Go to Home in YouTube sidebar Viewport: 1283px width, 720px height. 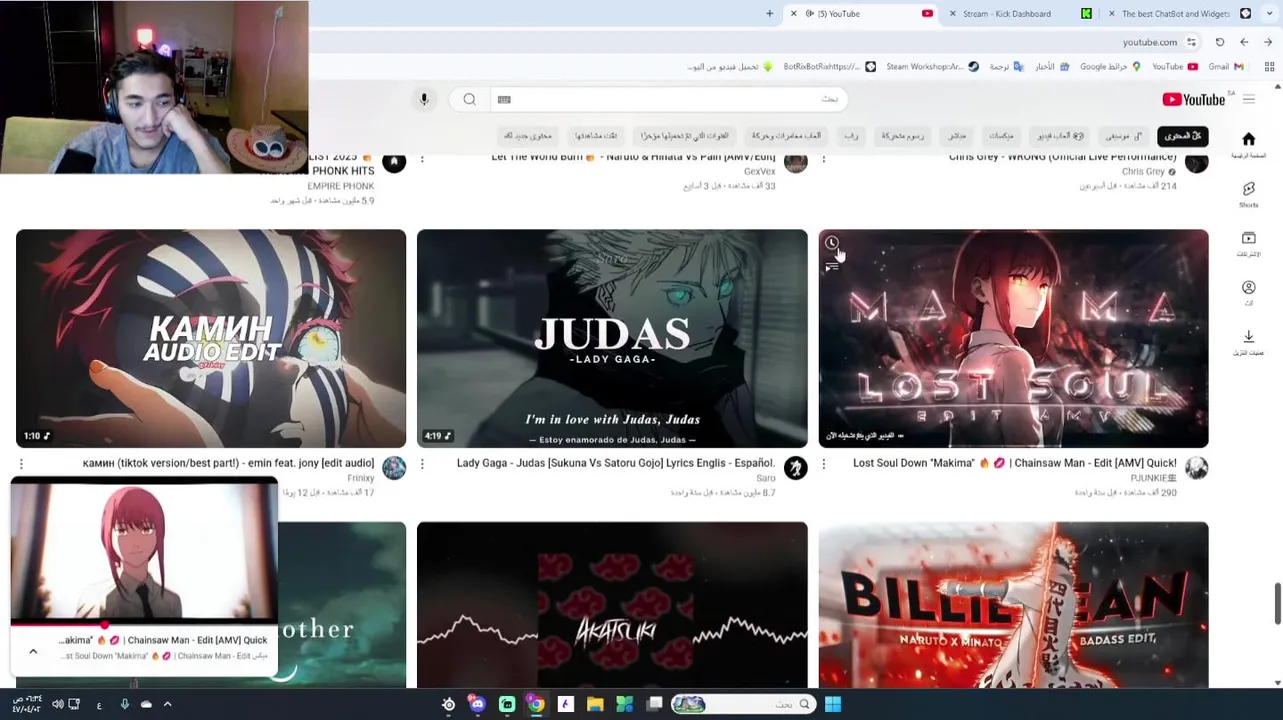click(x=1248, y=143)
